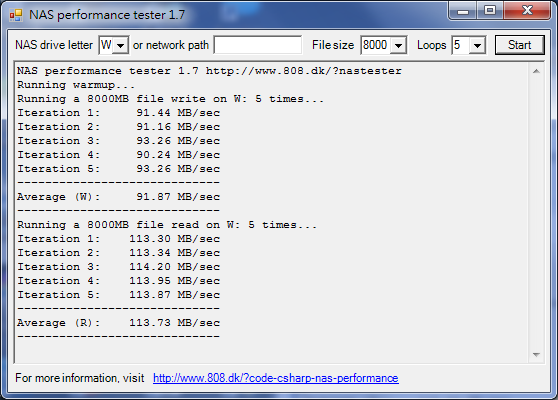Click the Average (W) 91.87 MB/sec line
The height and width of the screenshot is (400, 558).
click(119, 197)
